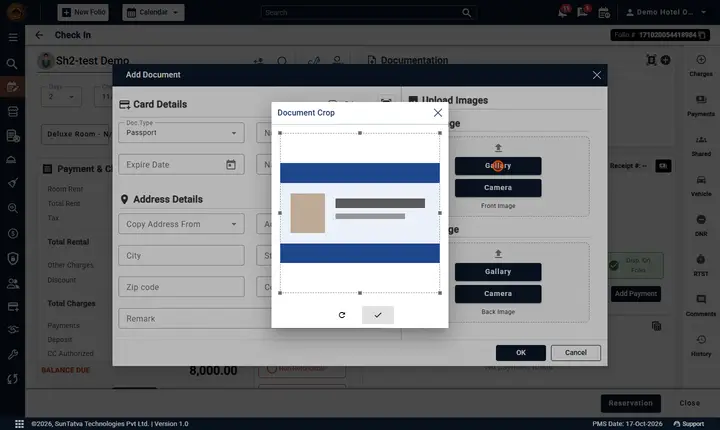Select top-left crop handle
Screen dimensions: 720x430
click(280, 133)
